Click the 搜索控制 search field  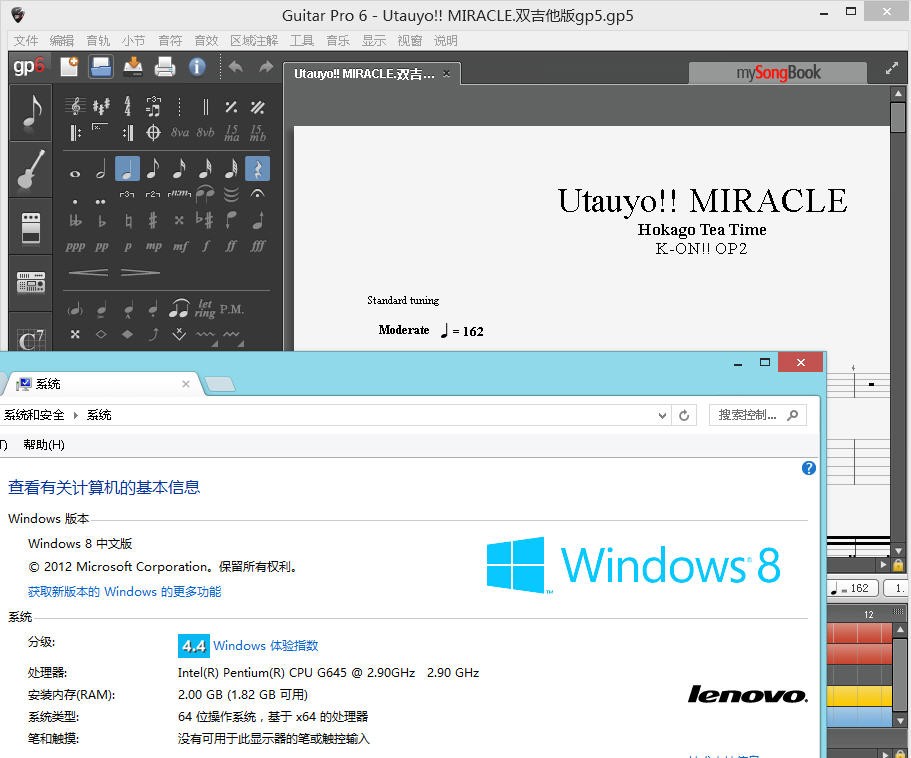pyautogui.click(x=758, y=415)
